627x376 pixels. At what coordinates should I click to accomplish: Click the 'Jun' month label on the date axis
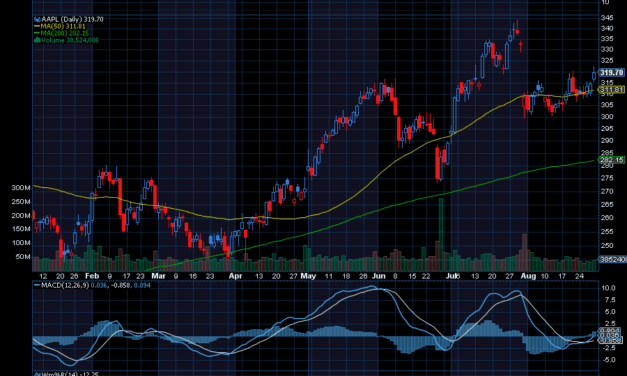[x=378, y=276]
